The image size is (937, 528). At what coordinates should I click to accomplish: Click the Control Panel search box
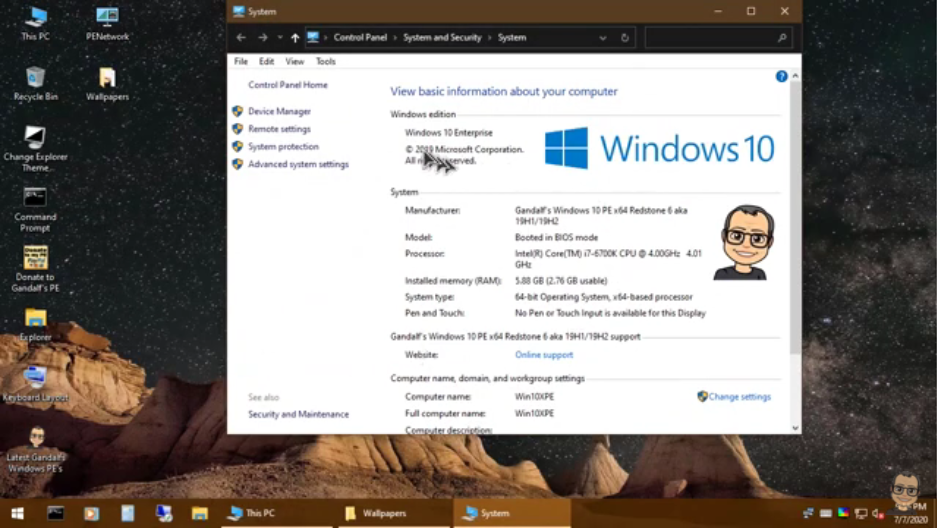click(718, 38)
